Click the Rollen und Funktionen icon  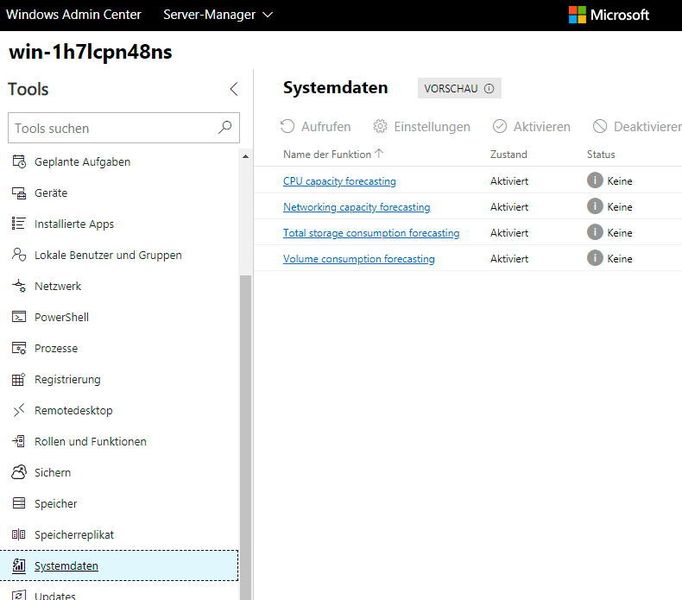19,441
